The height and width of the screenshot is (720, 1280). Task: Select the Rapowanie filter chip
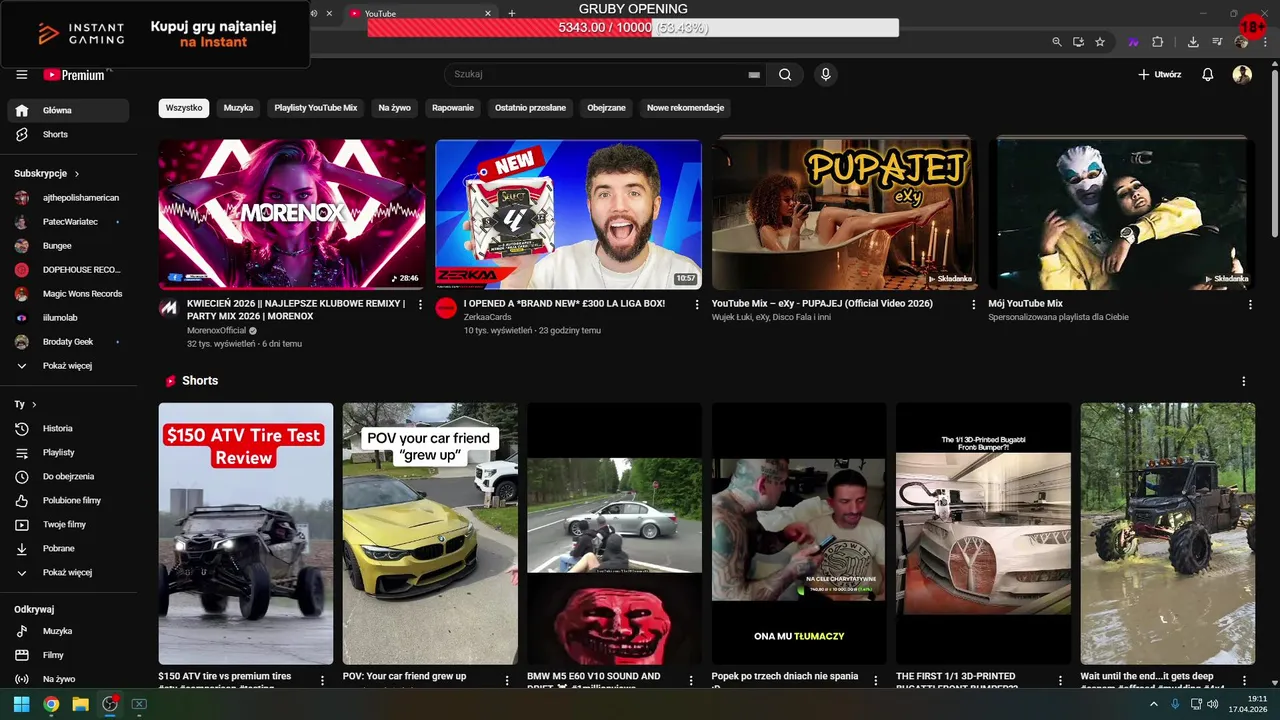(x=453, y=107)
